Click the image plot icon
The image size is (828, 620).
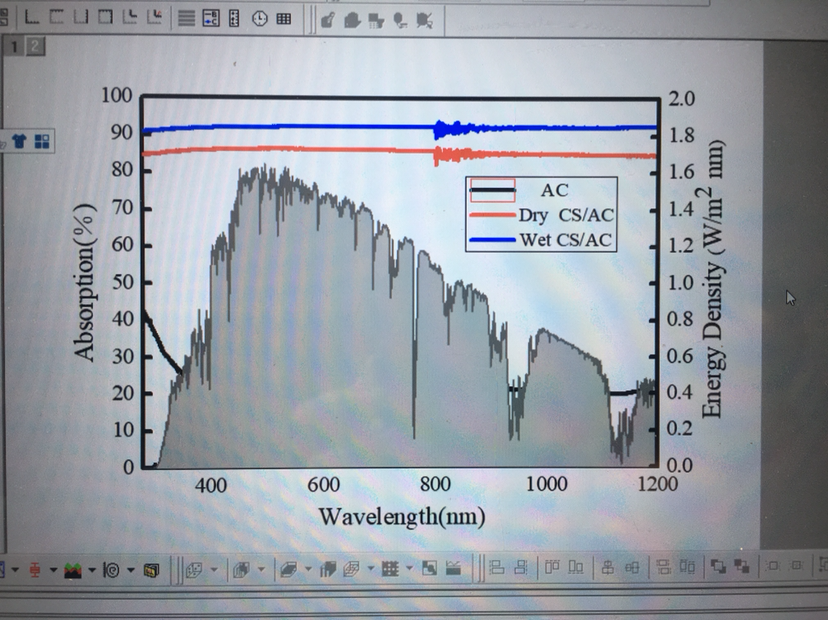pyautogui.click(x=429, y=568)
